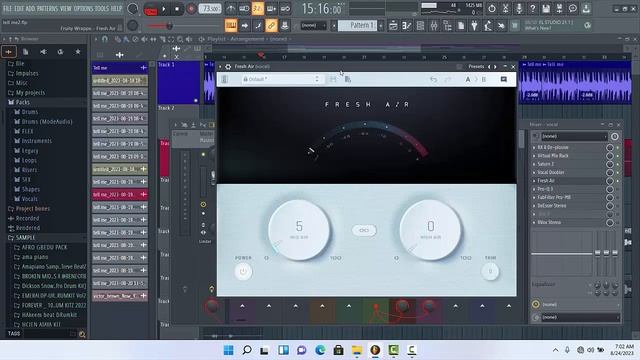Expand the Packs folder in browser

[x=22, y=102]
